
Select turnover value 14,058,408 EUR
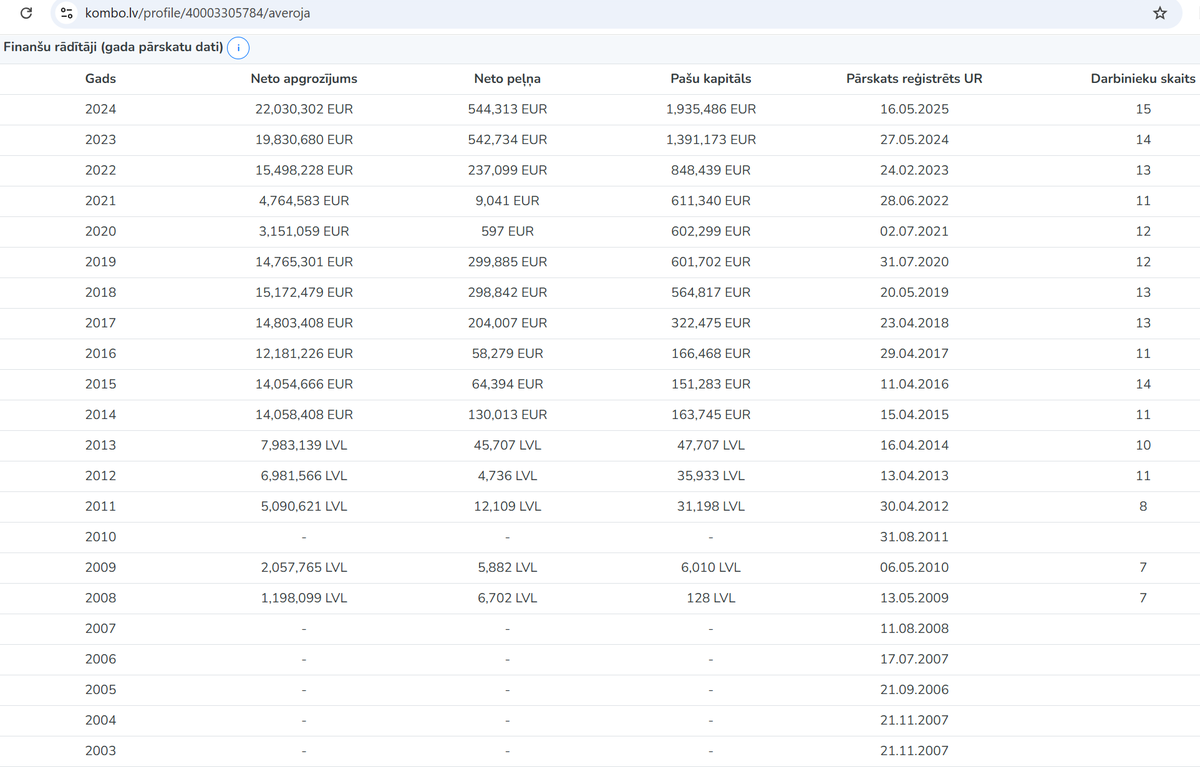coord(304,415)
